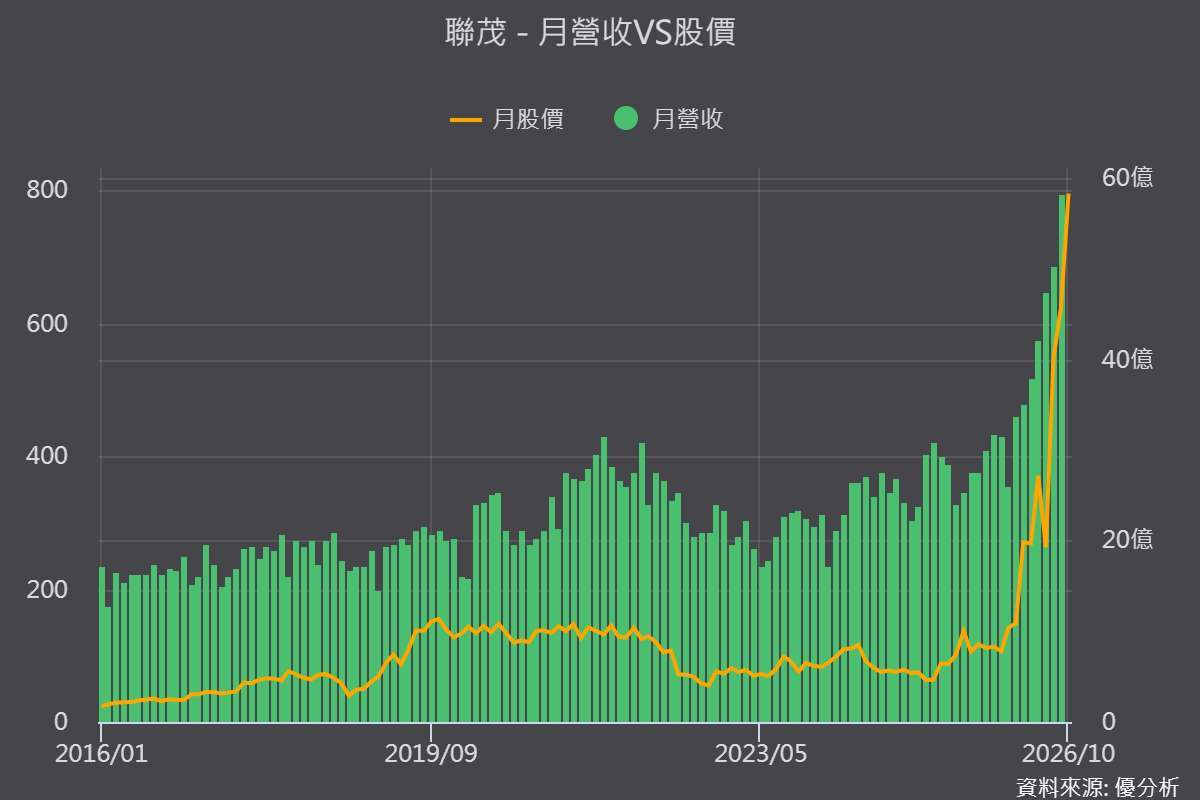Click the 800 left axis label
Screen dimensions: 1200x800
coord(48,190)
